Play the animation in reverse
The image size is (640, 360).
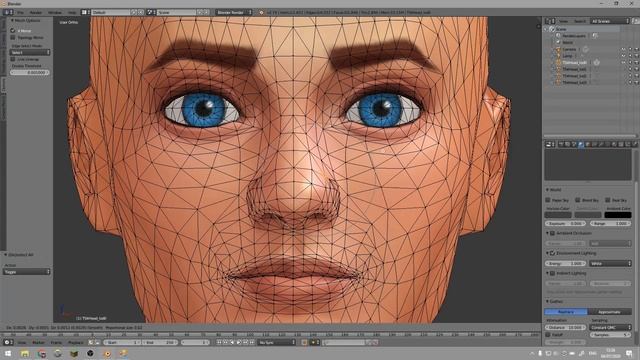[x=232, y=342]
